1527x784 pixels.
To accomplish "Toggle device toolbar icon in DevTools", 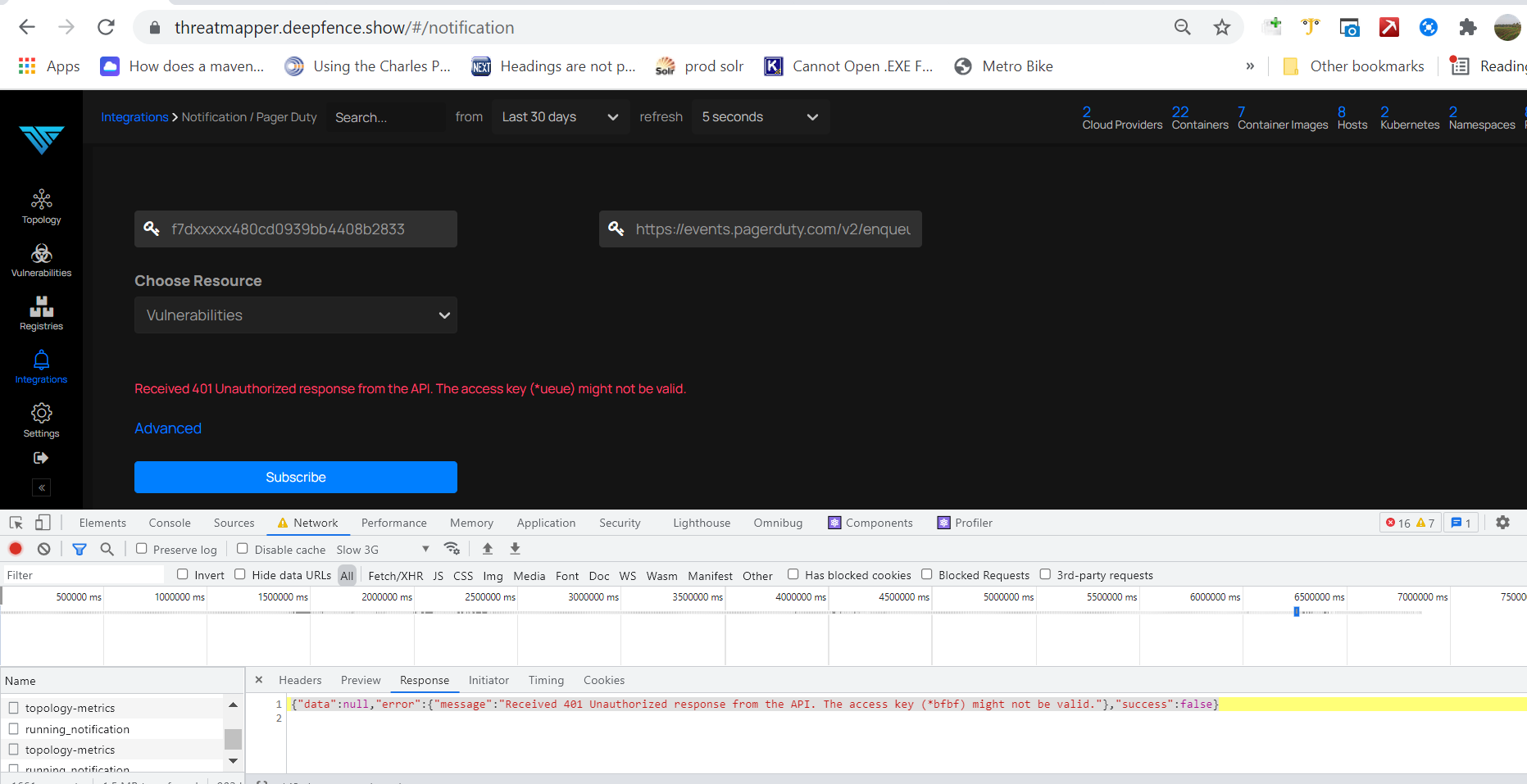I will [x=43, y=523].
